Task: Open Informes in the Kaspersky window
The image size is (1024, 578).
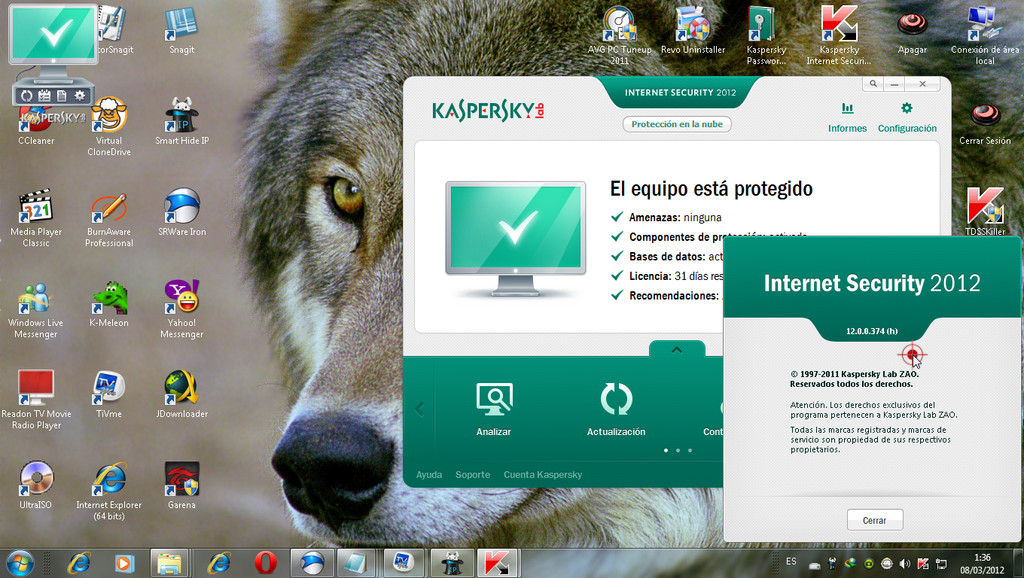Action: [x=847, y=118]
